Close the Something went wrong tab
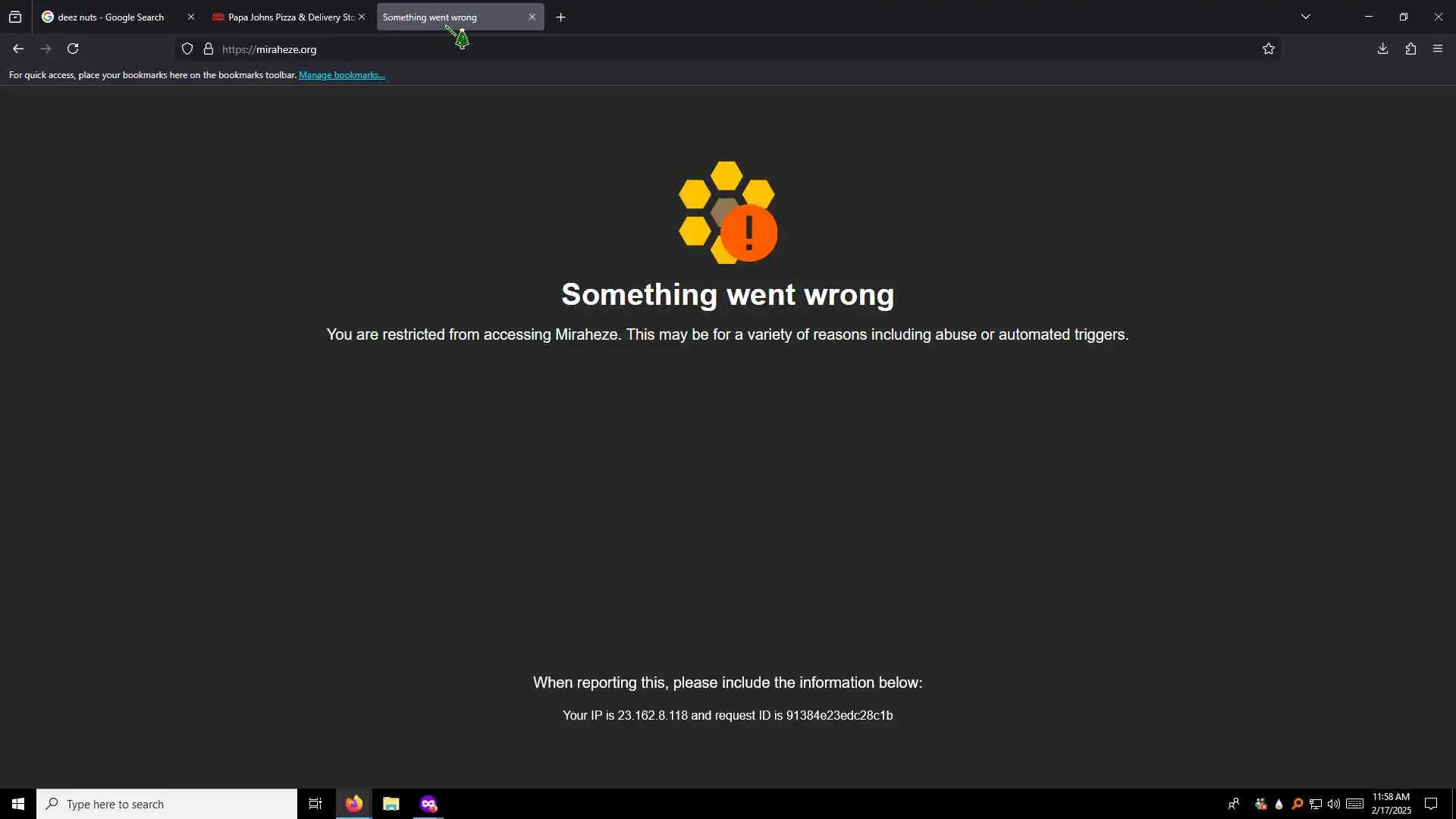This screenshot has height=819, width=1456. pyautogui.click(x=532, y=17)
